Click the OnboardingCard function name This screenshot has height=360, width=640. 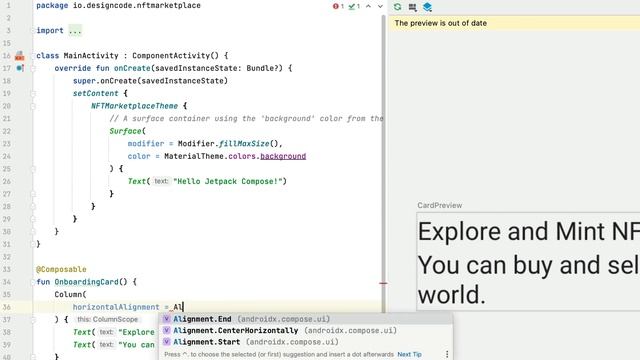point(87,282)
